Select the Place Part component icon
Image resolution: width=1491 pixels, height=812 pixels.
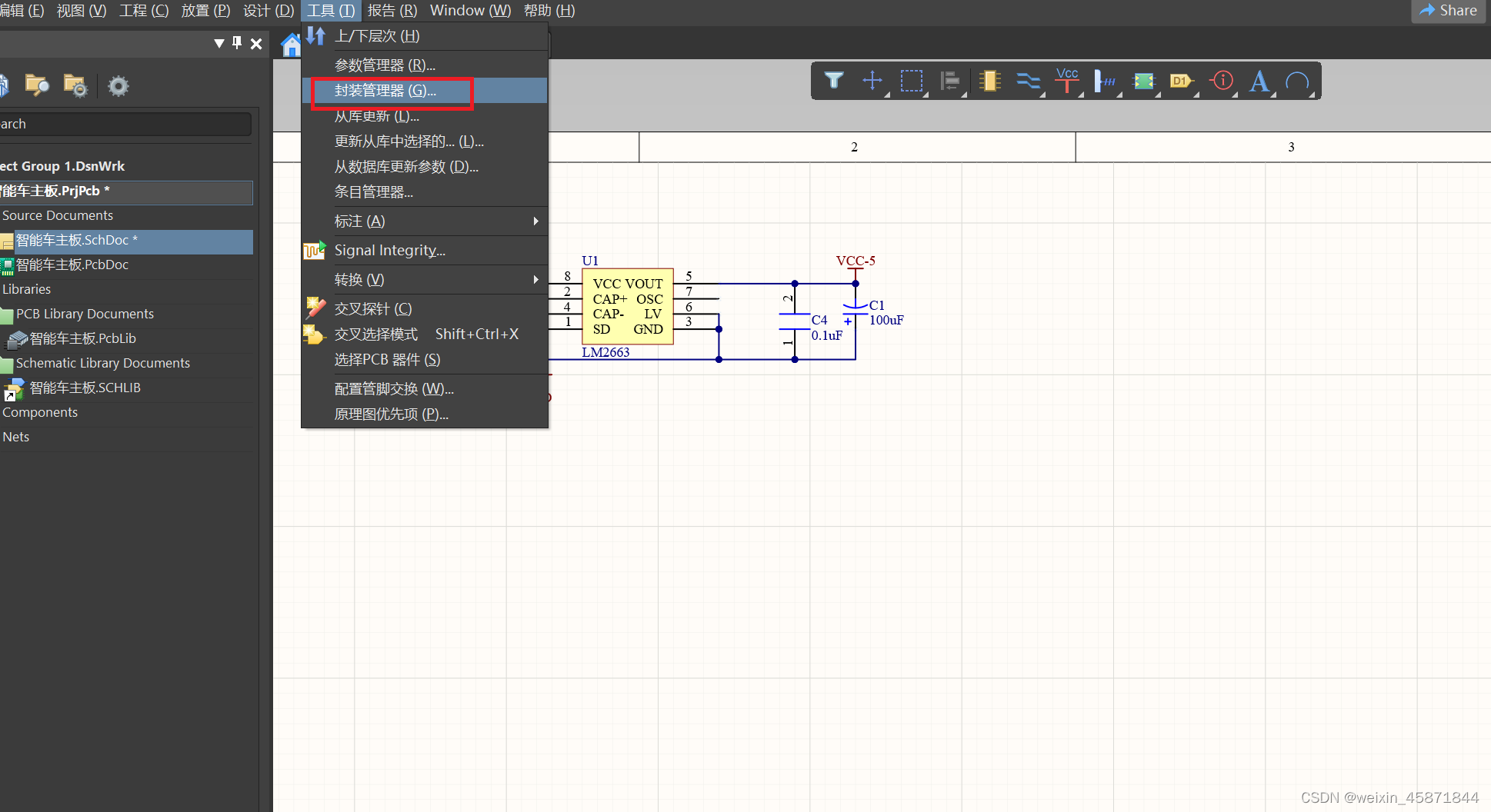[x=990, y=81]
